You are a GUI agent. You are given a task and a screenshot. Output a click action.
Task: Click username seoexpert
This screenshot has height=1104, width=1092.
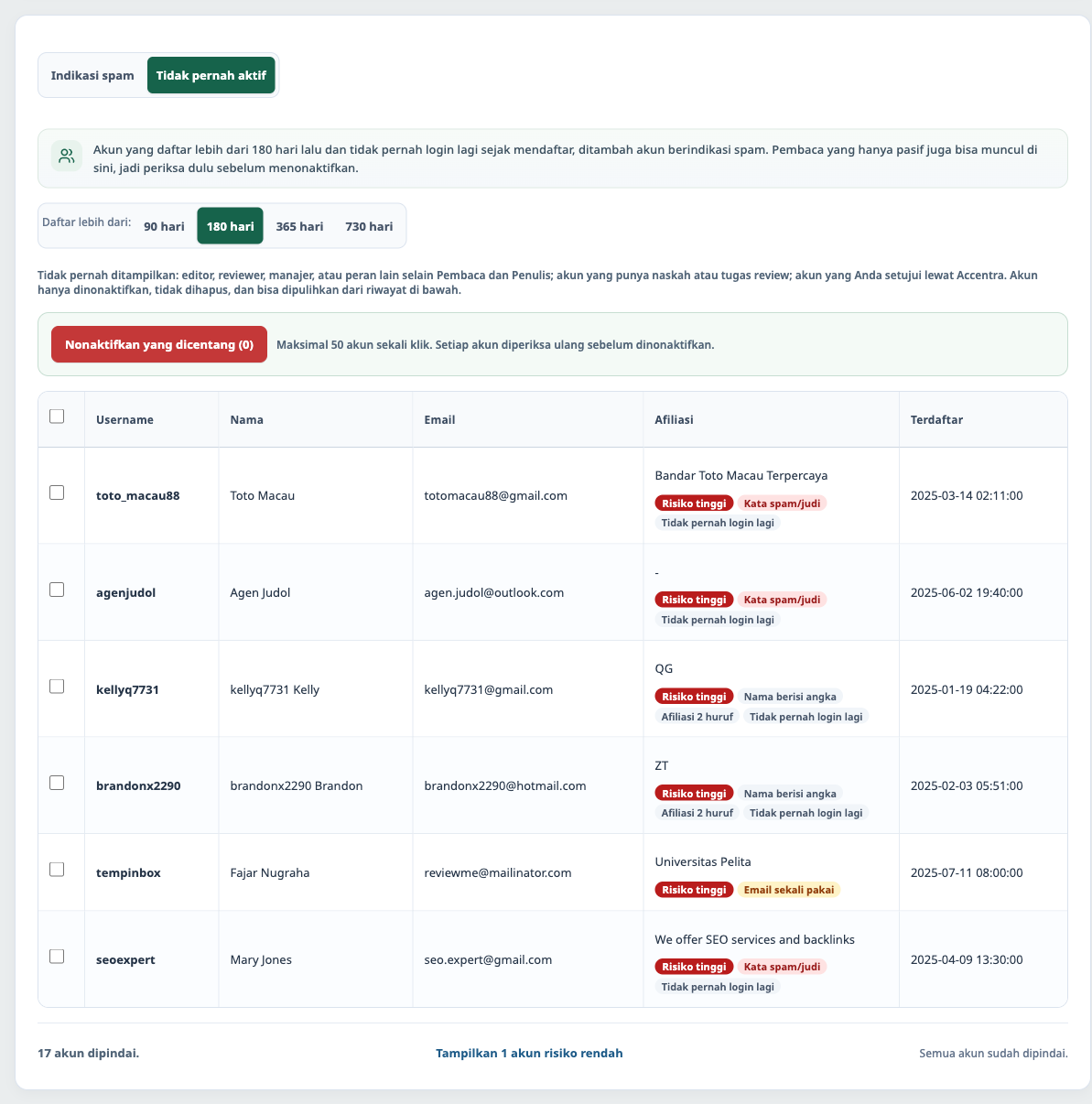[x=125, y=959]
